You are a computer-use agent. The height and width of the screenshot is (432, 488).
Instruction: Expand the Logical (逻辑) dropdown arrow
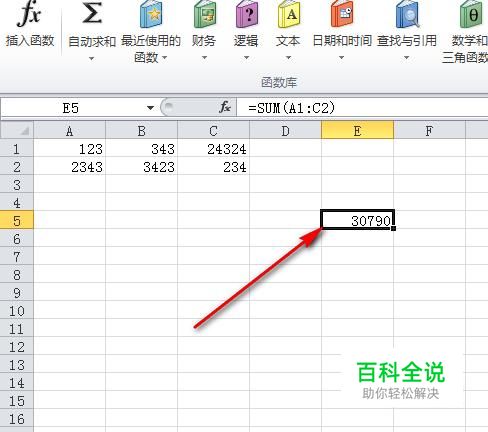(246, 58)
